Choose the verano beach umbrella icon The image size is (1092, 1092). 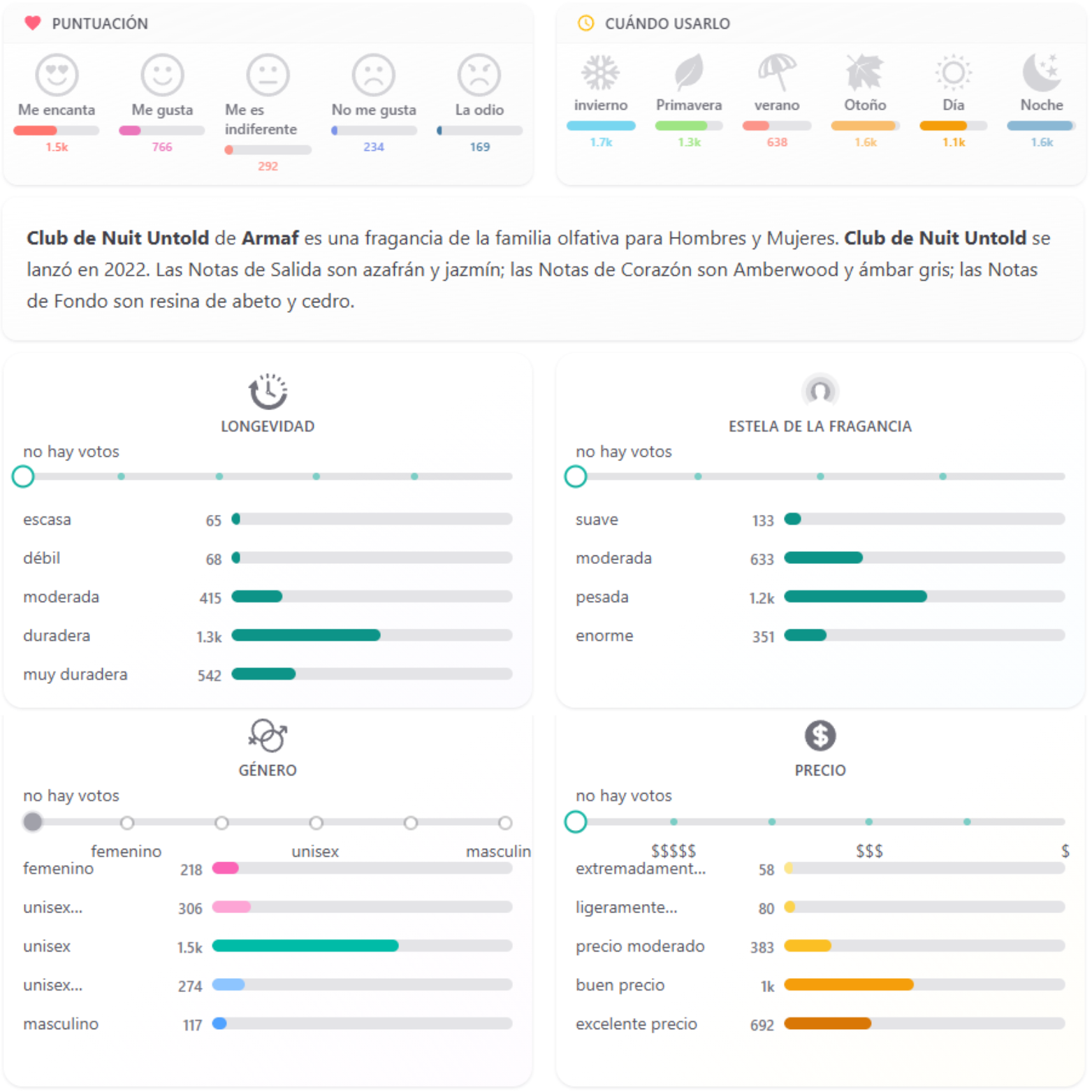click(776, 73)
